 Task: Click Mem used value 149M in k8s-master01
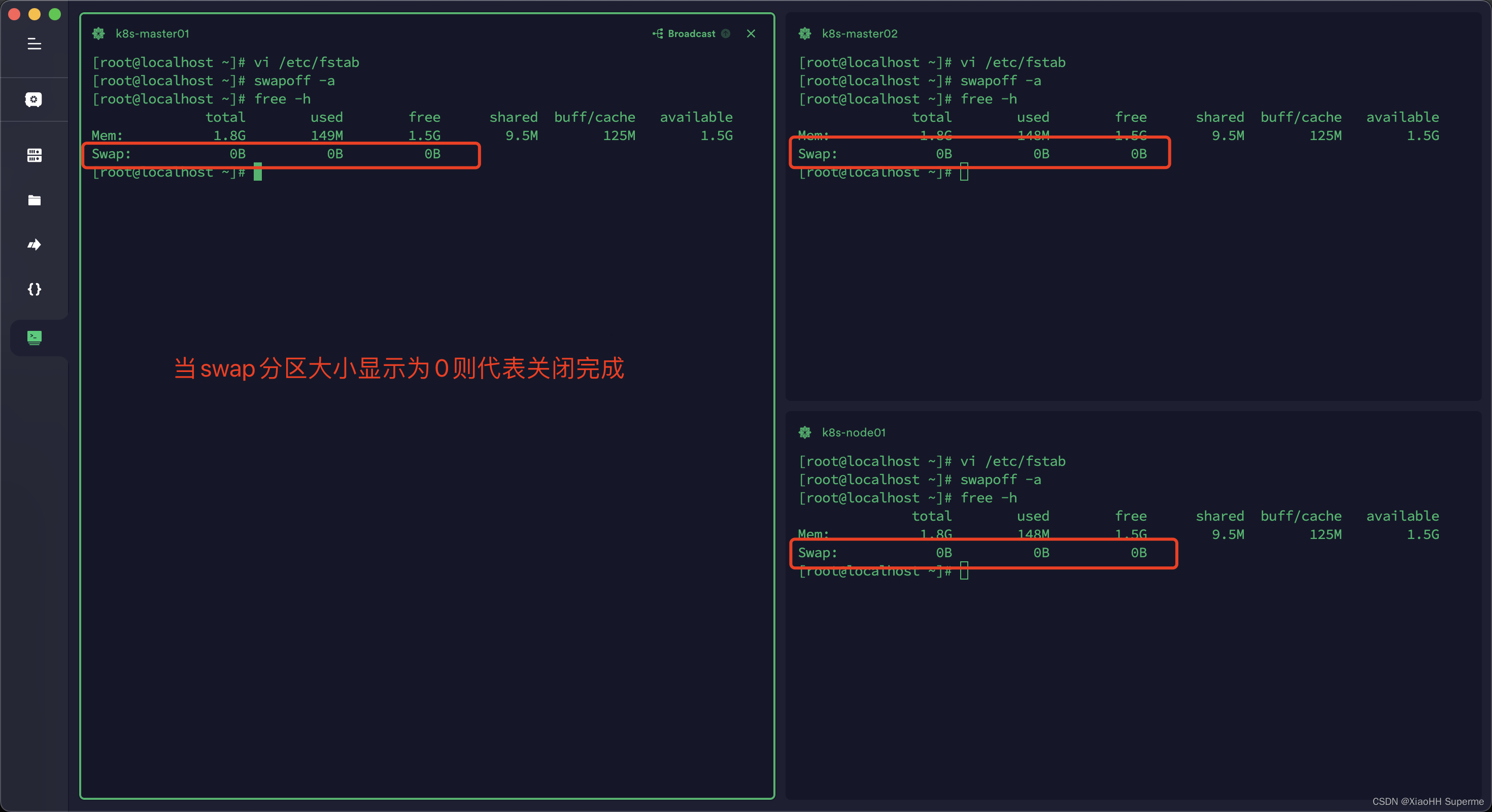coord(327,136)
